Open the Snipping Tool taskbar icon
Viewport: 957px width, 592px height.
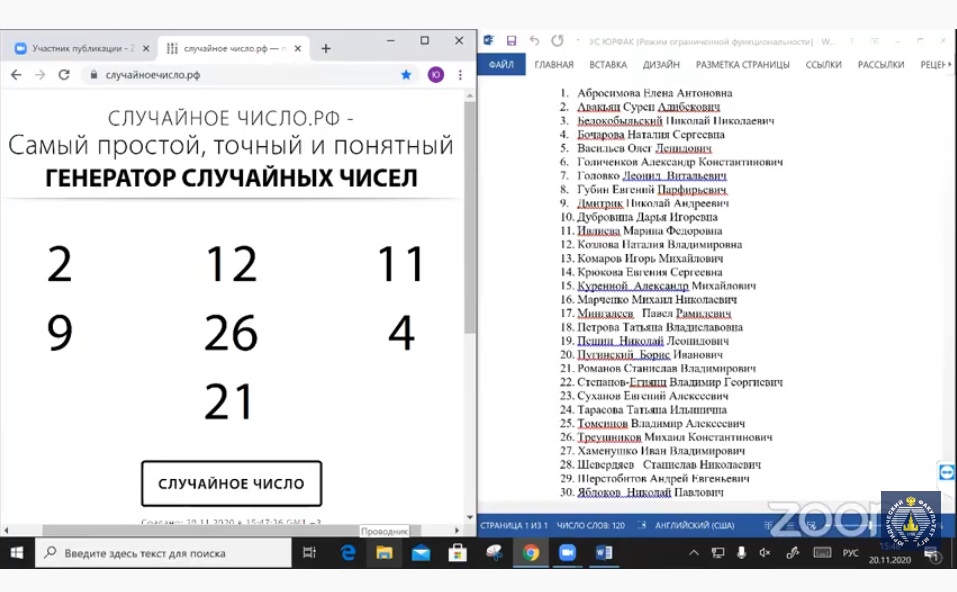click(x=494, y=553)
